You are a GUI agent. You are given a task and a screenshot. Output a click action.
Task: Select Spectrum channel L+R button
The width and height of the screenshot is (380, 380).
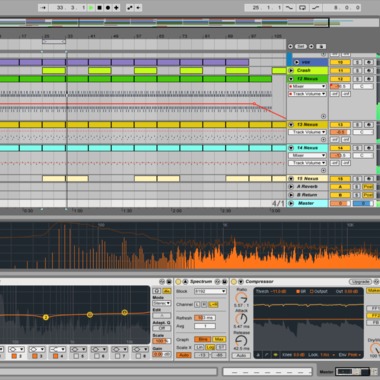tap(213, 305)
